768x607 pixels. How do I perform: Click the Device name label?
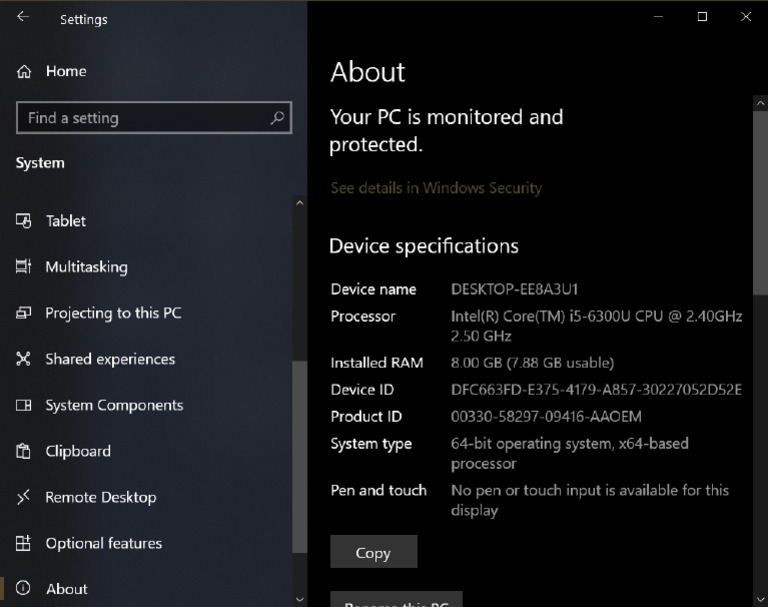pos(373,289)
